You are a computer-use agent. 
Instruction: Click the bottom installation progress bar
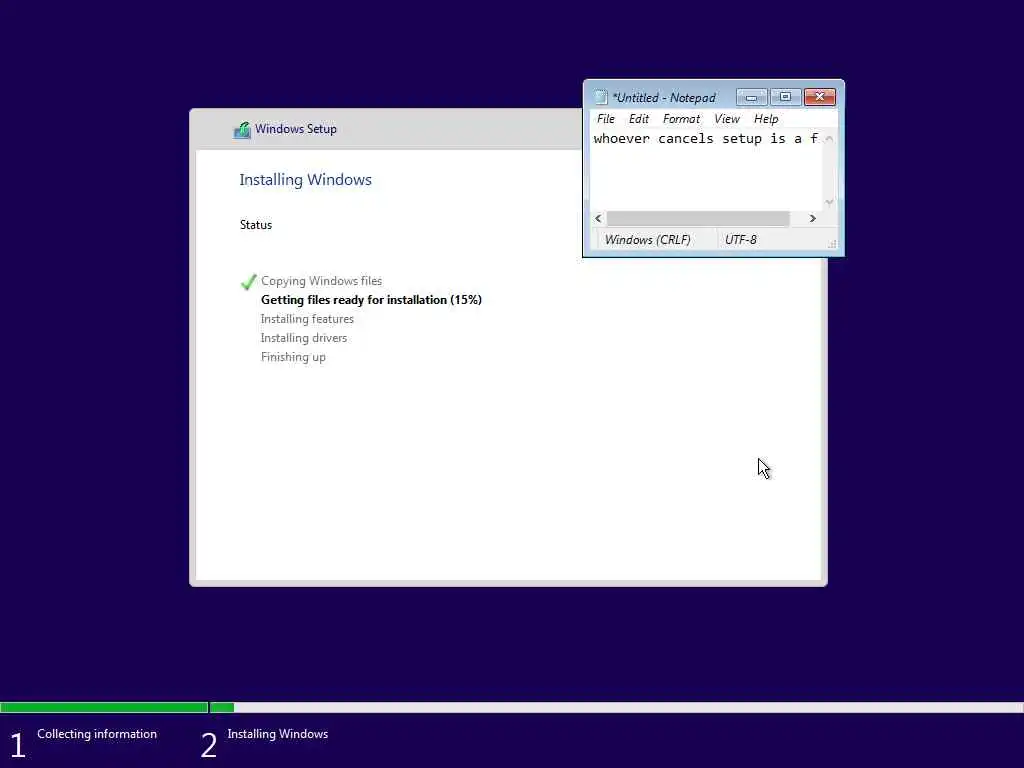click(512, 707)
